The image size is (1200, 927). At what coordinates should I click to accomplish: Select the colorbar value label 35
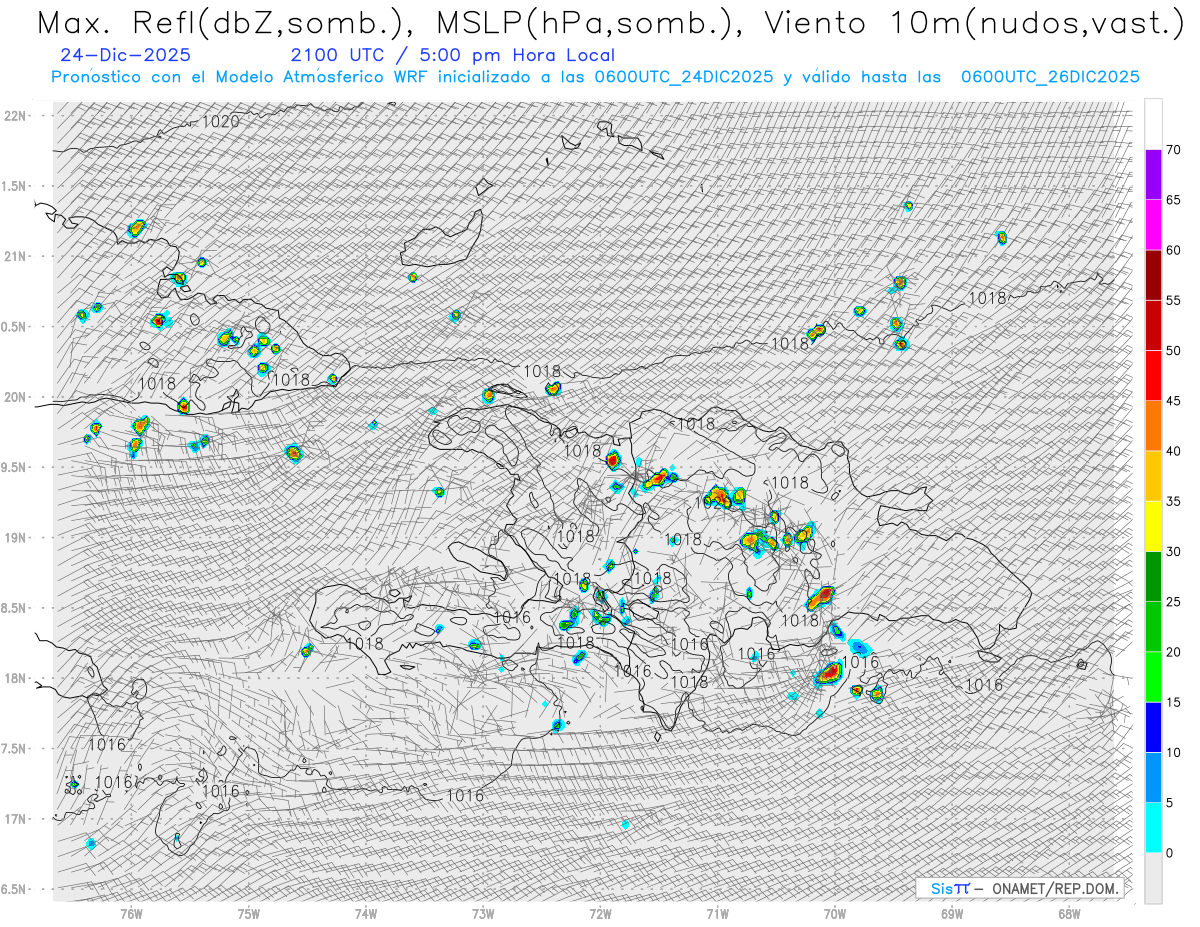[1173, 501]
